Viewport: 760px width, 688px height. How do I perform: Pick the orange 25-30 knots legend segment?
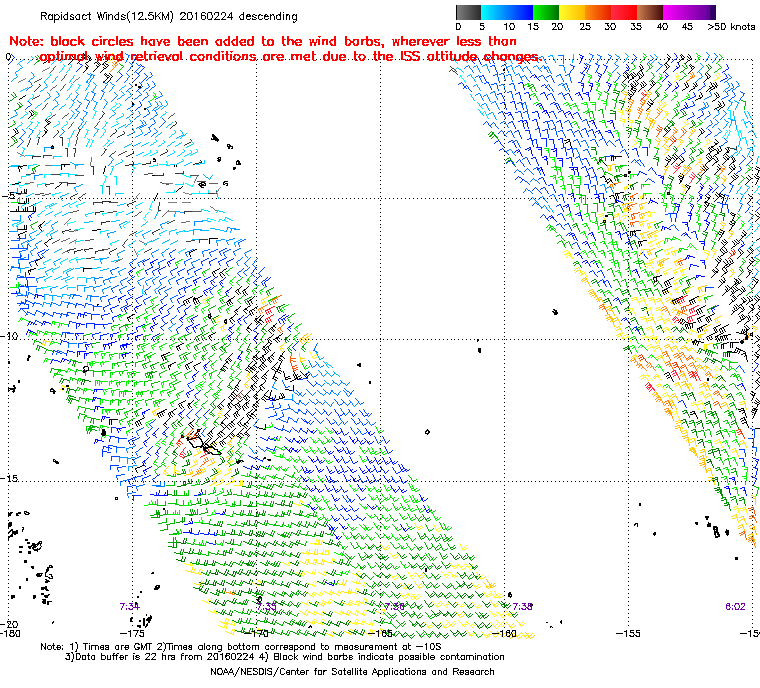[x=598, y=12]
